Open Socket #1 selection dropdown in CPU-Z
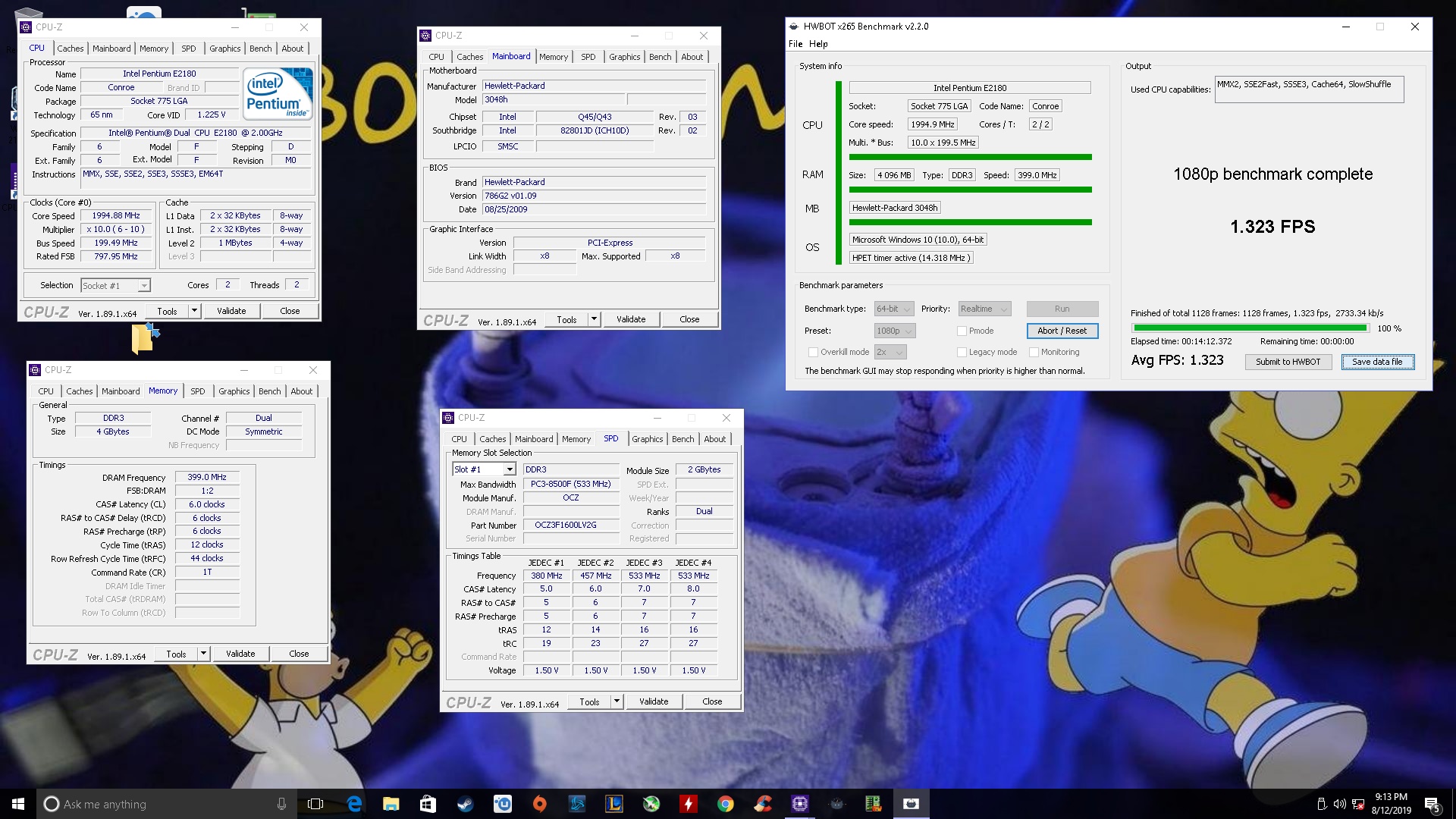1456x819 pixels. coord(115,286)
